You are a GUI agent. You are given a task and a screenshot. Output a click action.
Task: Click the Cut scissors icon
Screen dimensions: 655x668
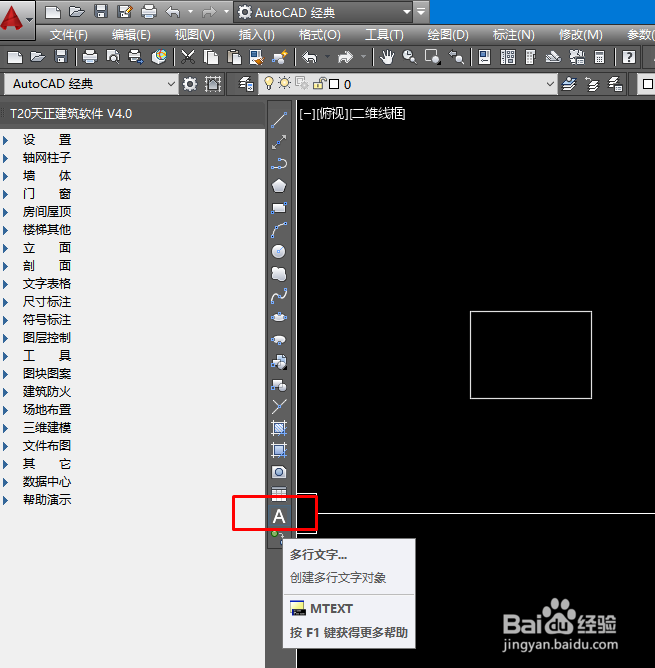[188, 57]
